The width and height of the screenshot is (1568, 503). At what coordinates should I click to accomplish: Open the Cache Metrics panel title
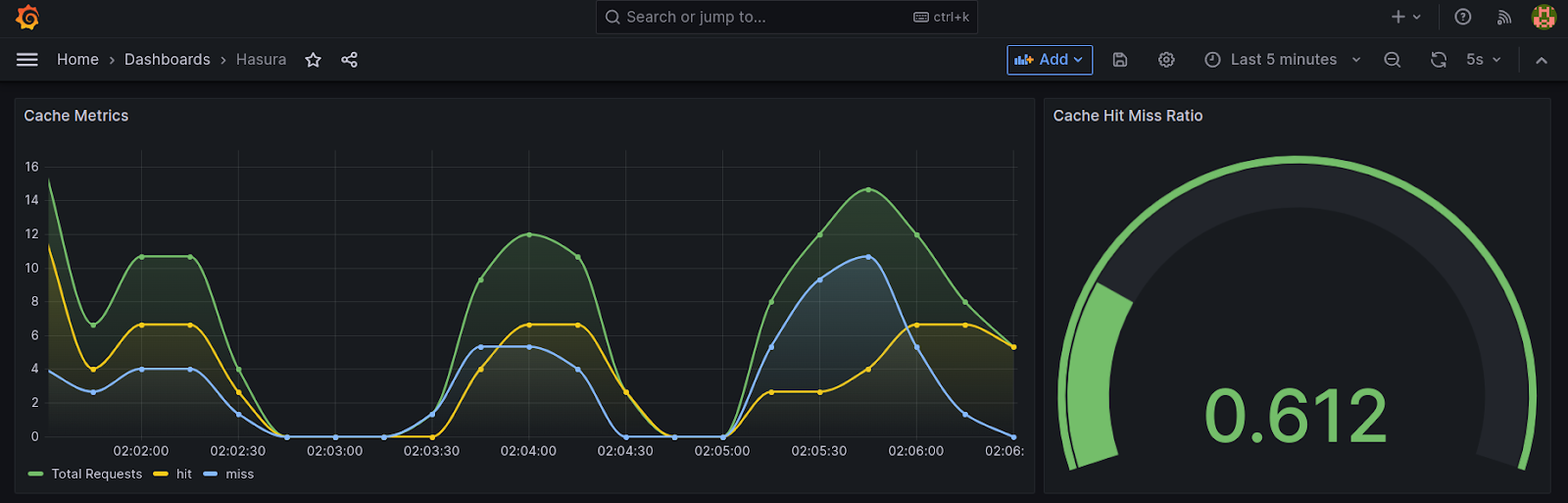point(75,116)
